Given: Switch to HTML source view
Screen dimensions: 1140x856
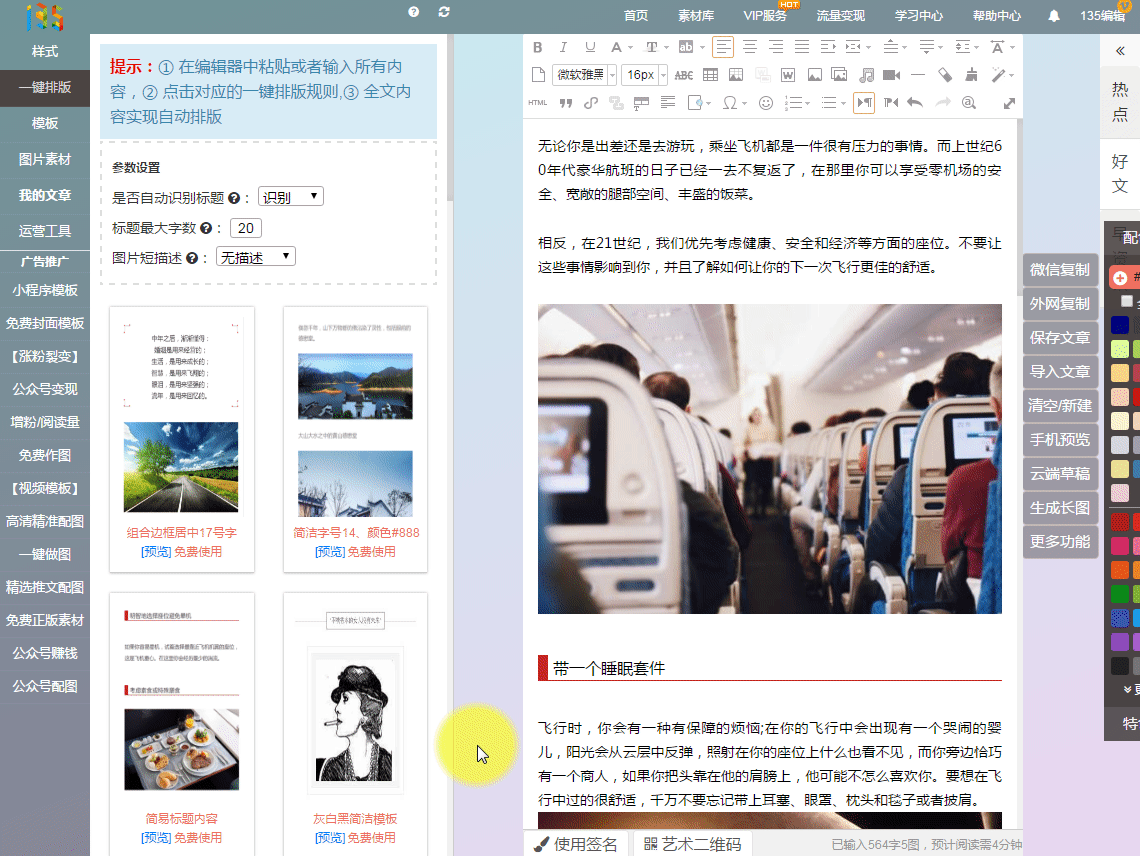Looking at the screenshot, I should [x=537, y=103].
